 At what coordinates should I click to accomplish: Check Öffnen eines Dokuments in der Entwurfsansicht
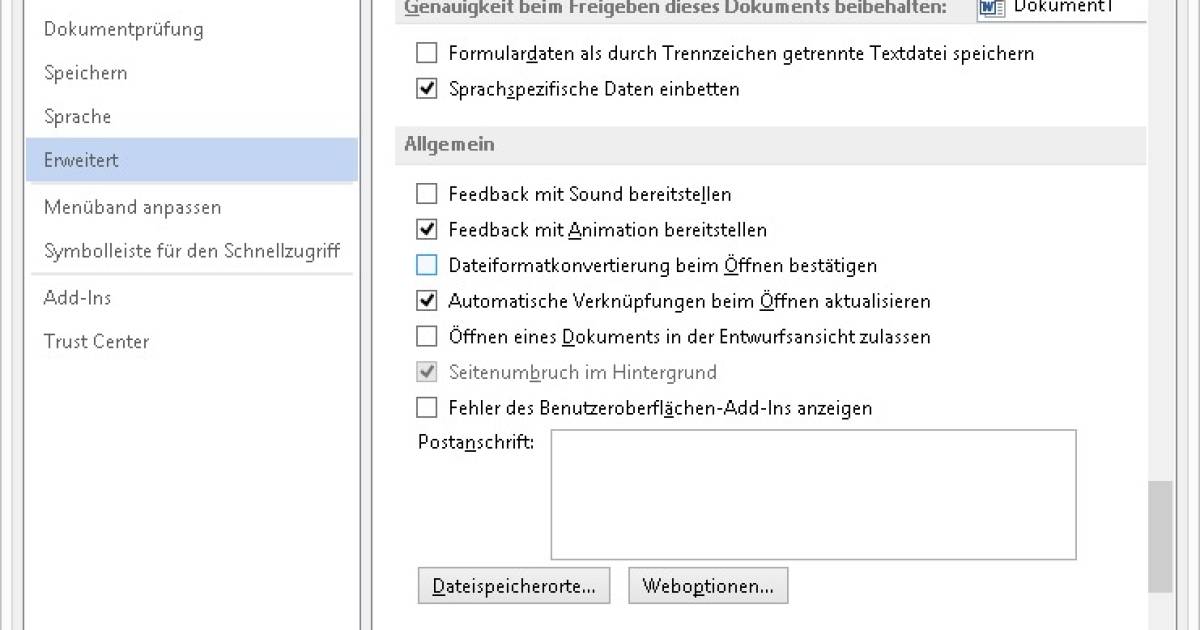[x=427, y=337]
